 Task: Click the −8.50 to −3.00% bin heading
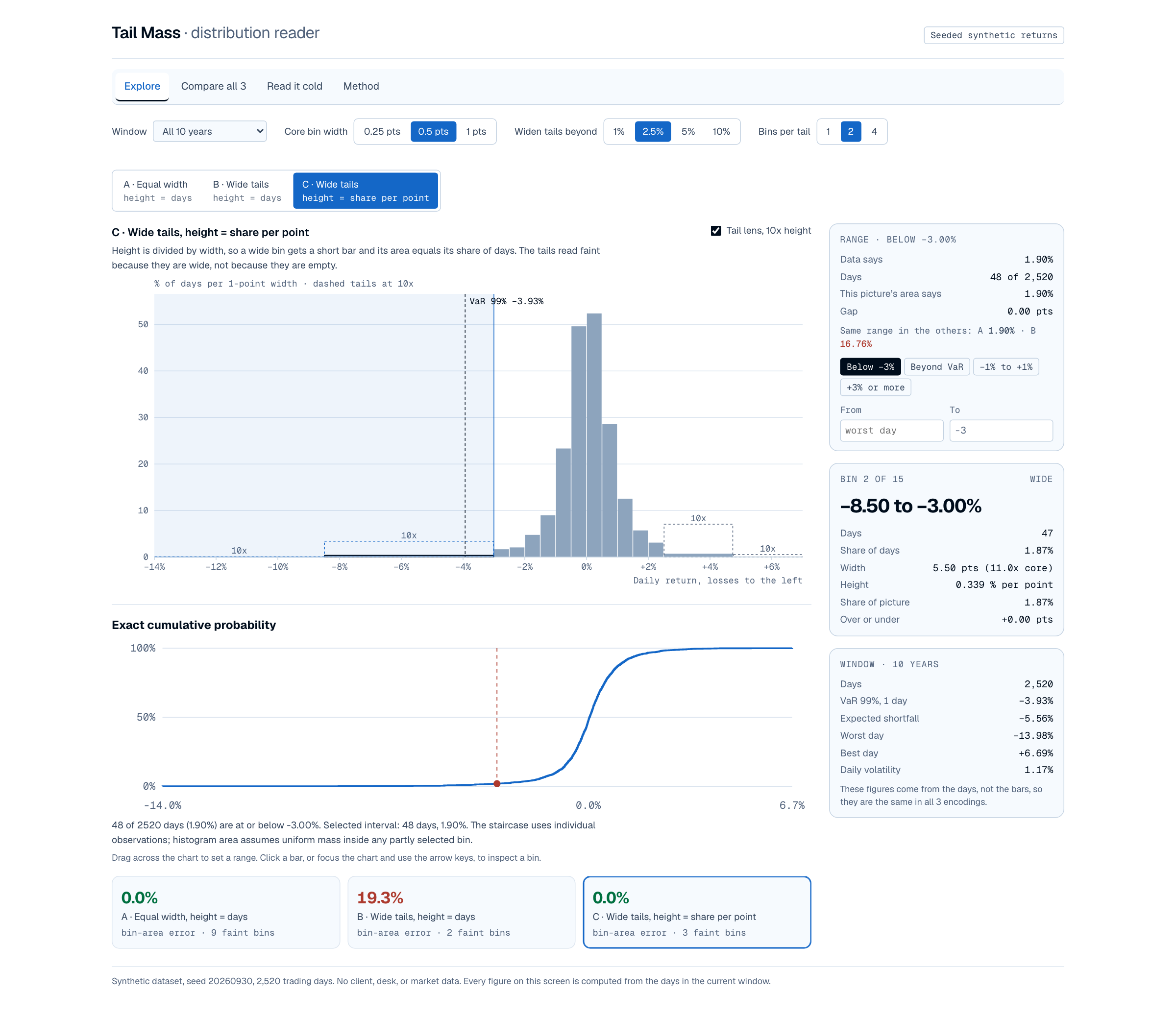click(x=910, y=506)
